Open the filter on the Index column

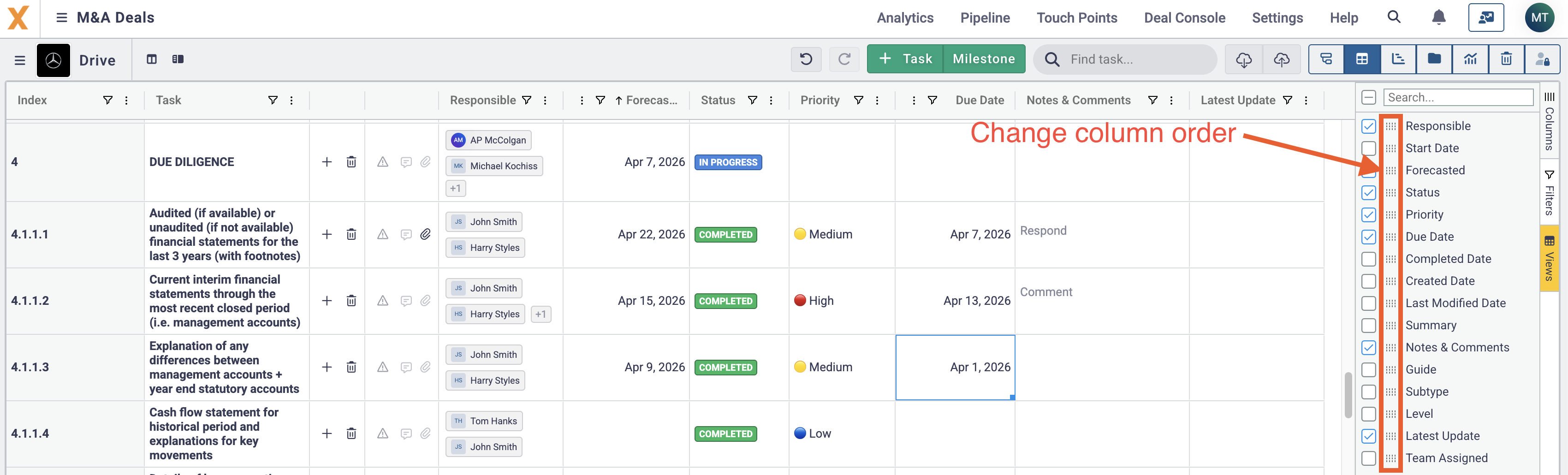coord(108,100)
